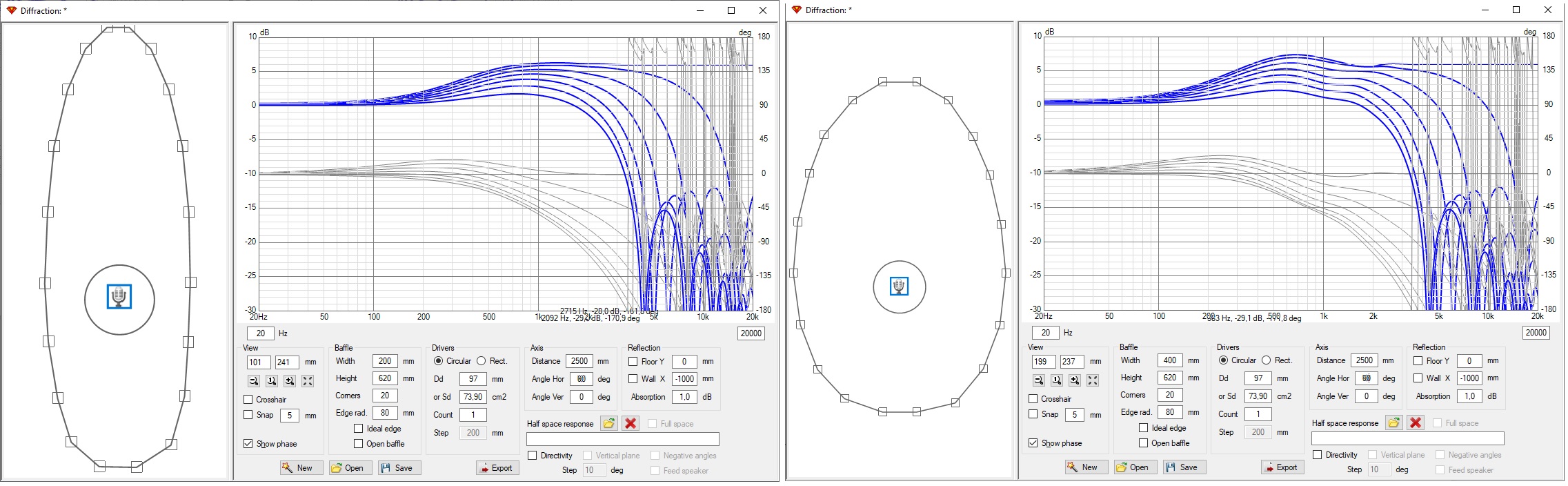Click fit-to-view icon in right window
The image size is (1568, 486).
(1092, 380)
